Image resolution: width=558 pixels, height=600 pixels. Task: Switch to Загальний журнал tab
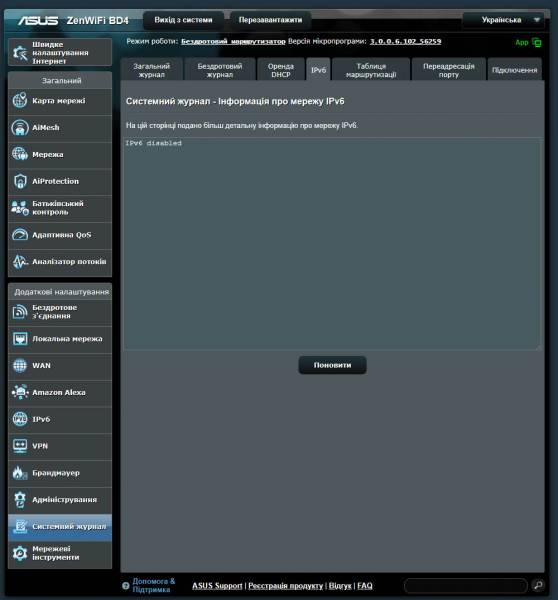coord(152,70)
